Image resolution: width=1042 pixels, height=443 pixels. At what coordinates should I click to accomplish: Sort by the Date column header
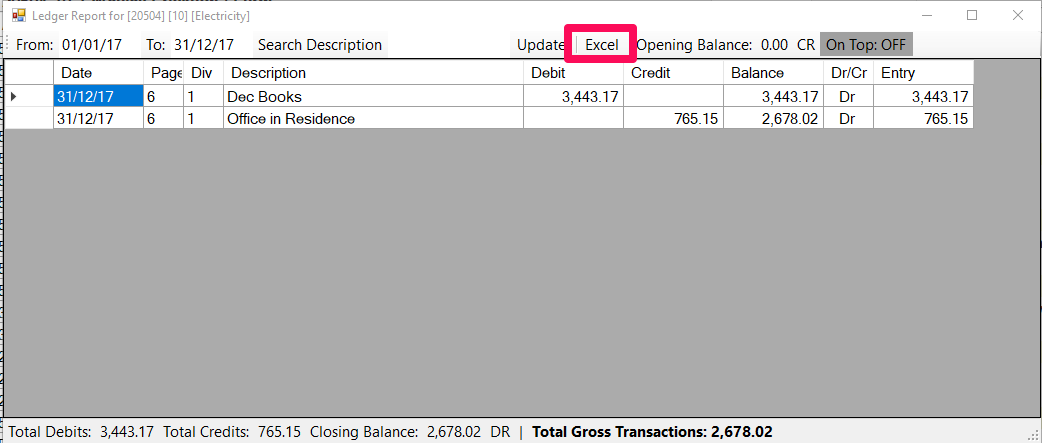[98, 73]
